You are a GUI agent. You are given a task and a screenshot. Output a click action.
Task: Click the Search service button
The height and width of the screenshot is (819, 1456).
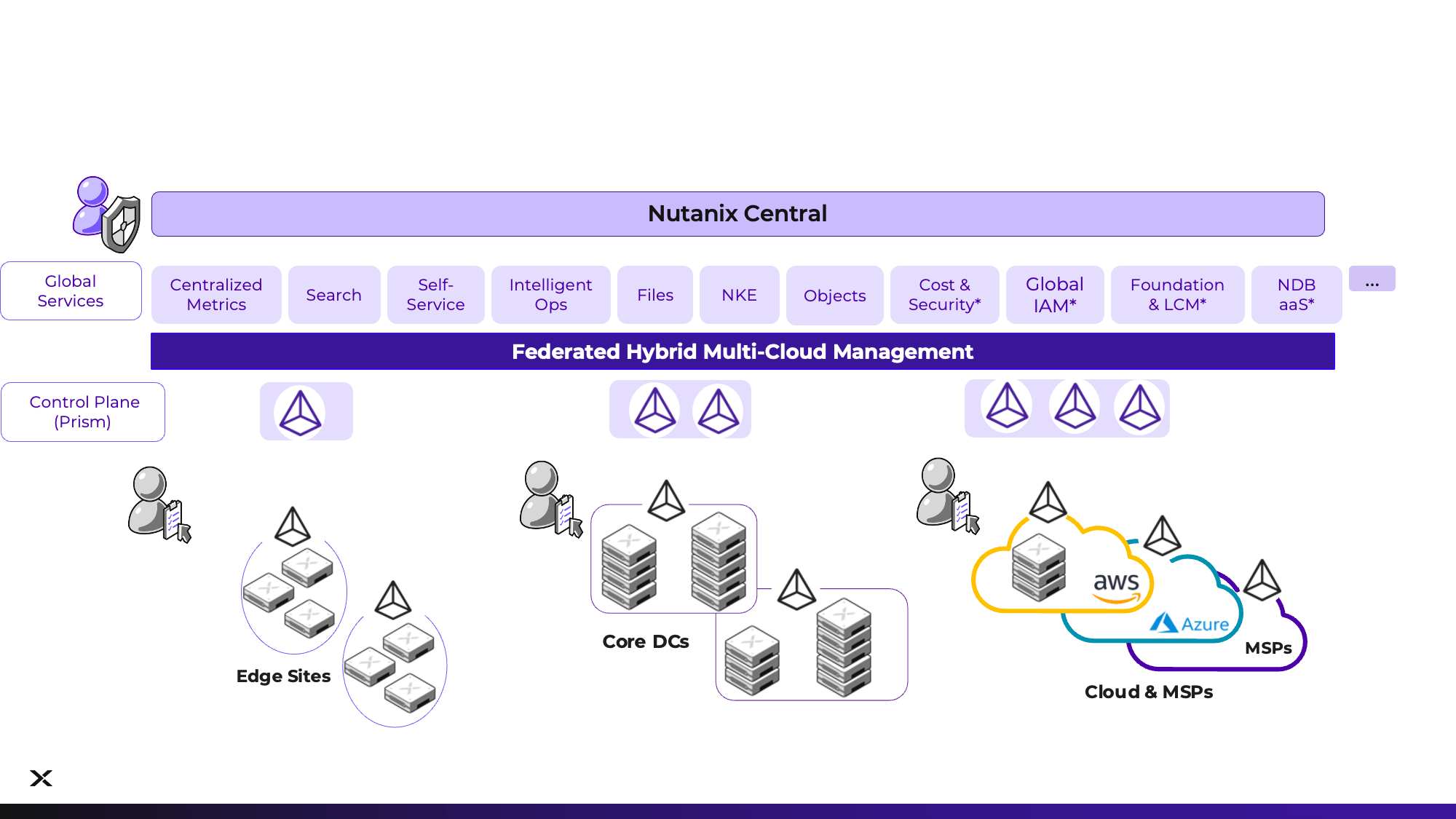334,294
